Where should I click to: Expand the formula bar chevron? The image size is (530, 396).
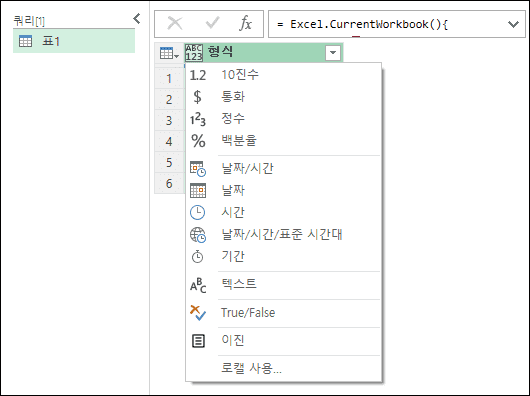513,24
